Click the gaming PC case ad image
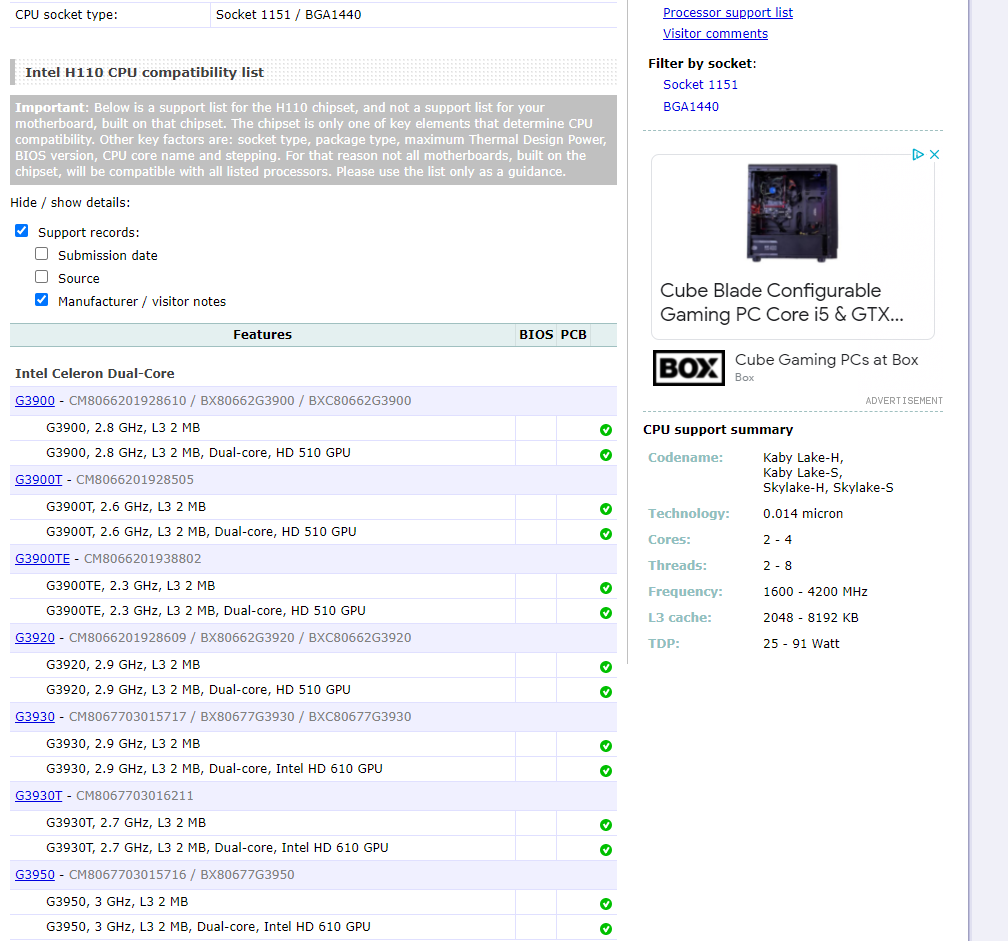Image resolution: width=1008 pixels, height=941 pixels. 792,212
